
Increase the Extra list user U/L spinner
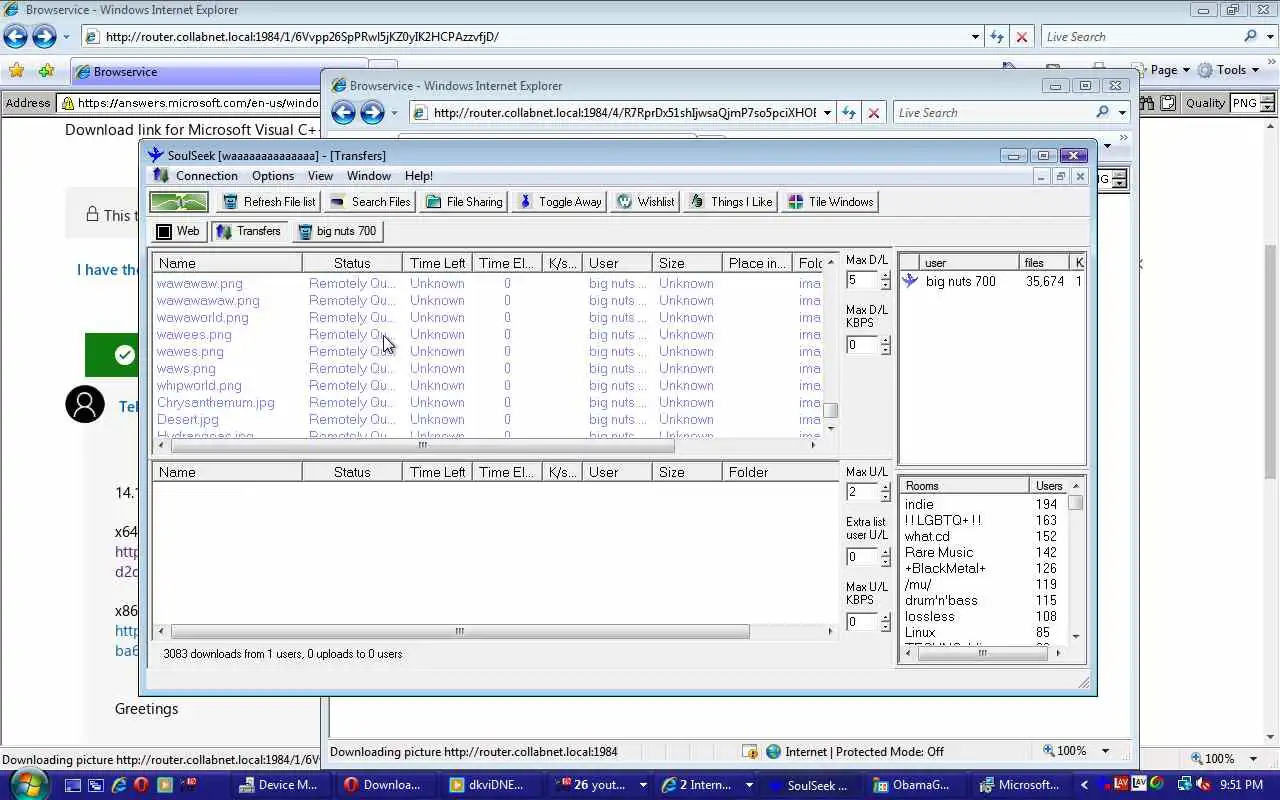click(885, 552)
